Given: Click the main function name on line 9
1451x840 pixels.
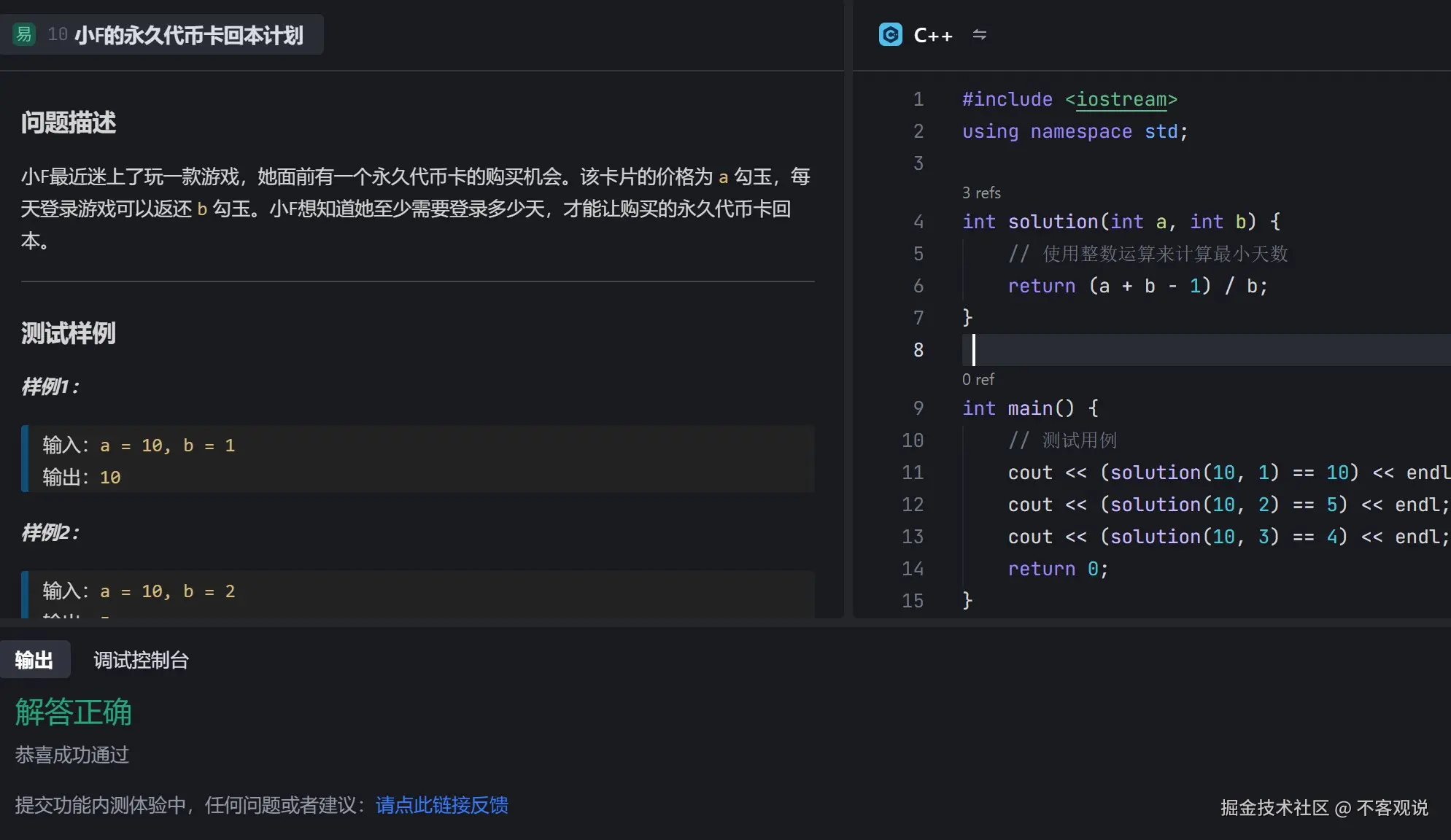Looking at the screenshot, I should (x=1029, y=408).
